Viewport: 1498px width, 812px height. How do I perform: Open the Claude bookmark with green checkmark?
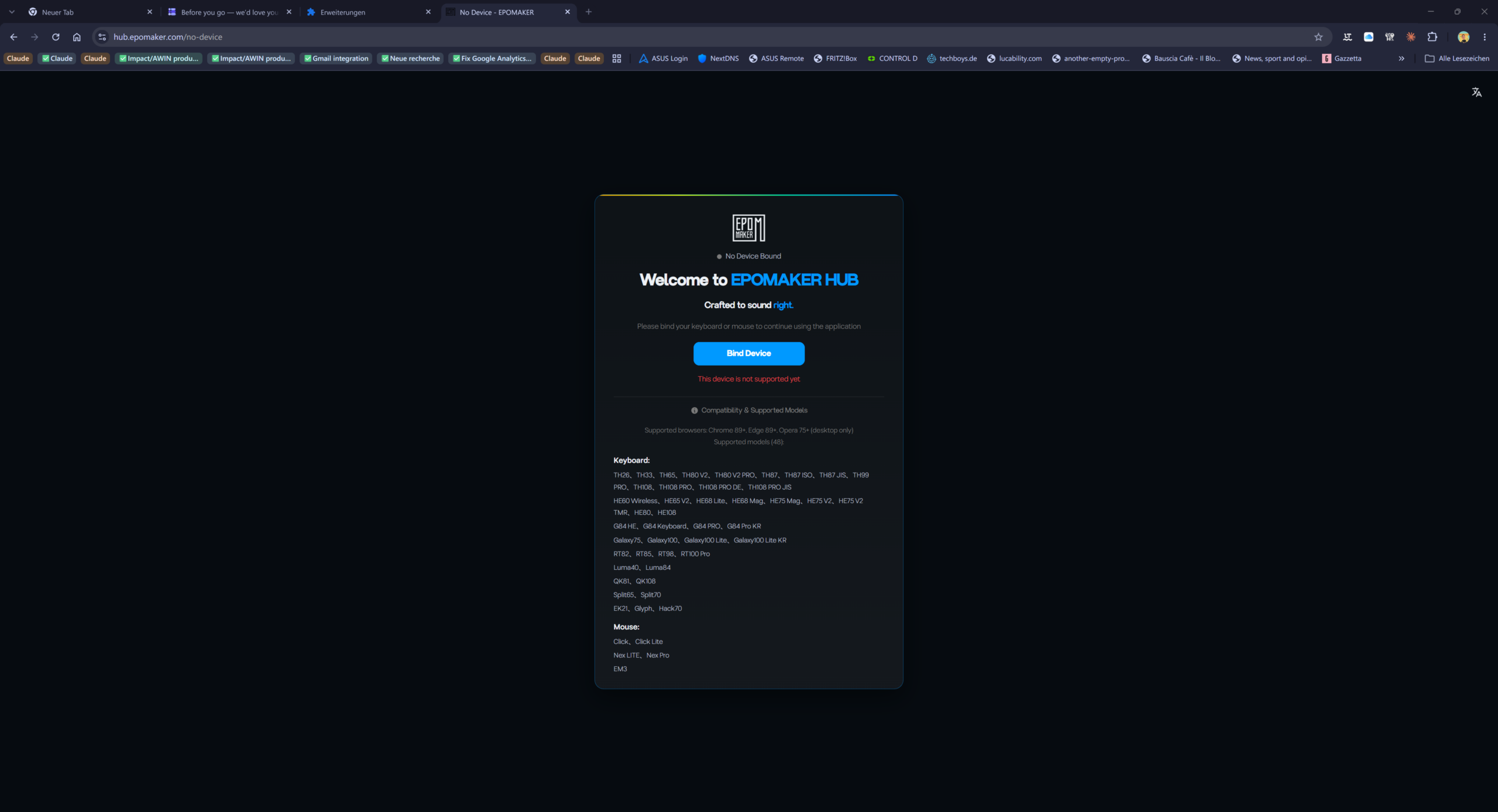pos(57,59)
